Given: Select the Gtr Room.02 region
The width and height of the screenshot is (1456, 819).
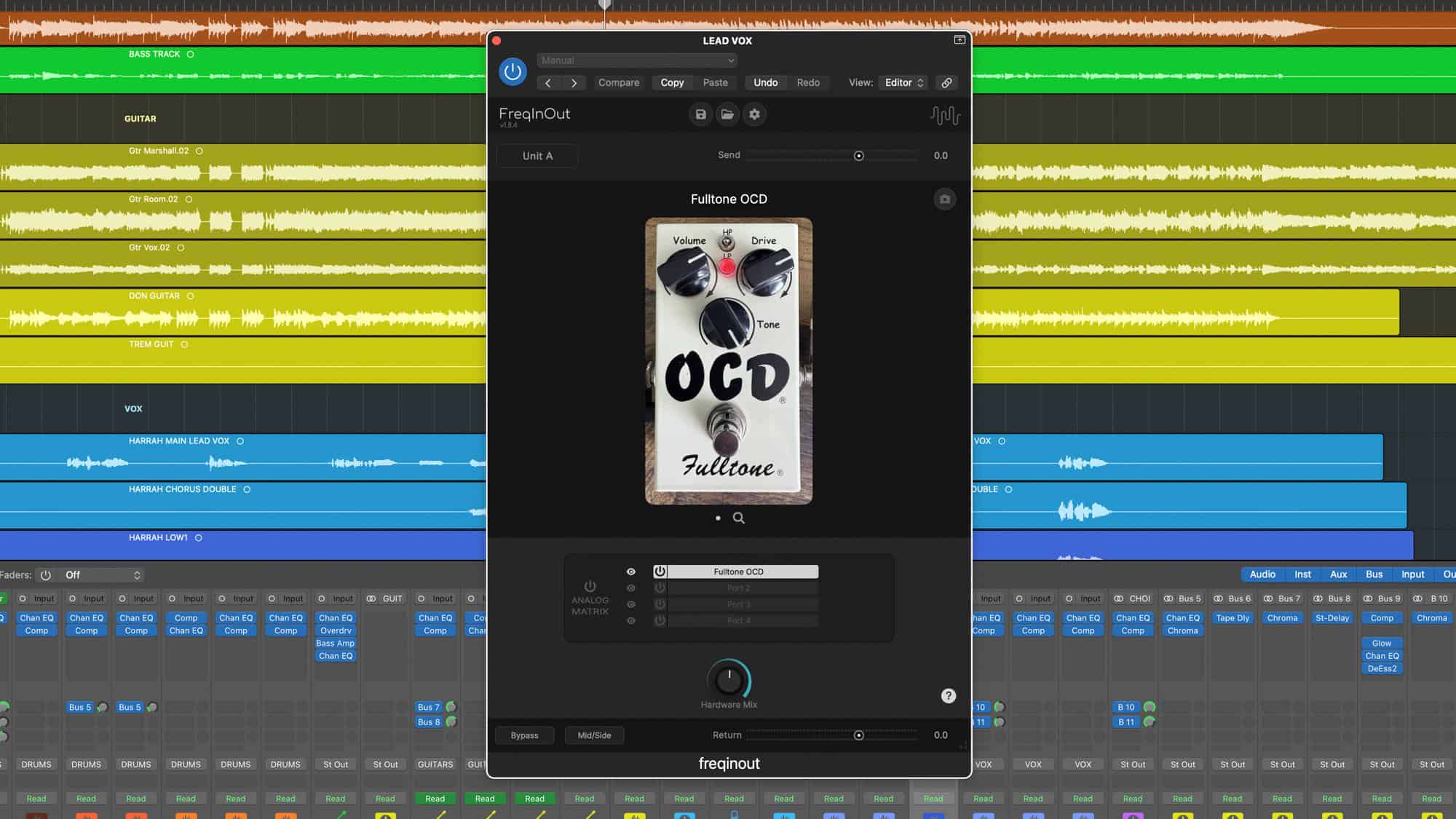Looking at the screenshot, I should [242, 215].
